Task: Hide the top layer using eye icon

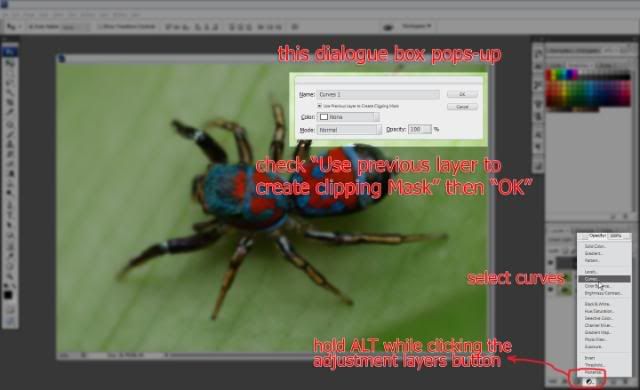Action: [x=551, y=262]
